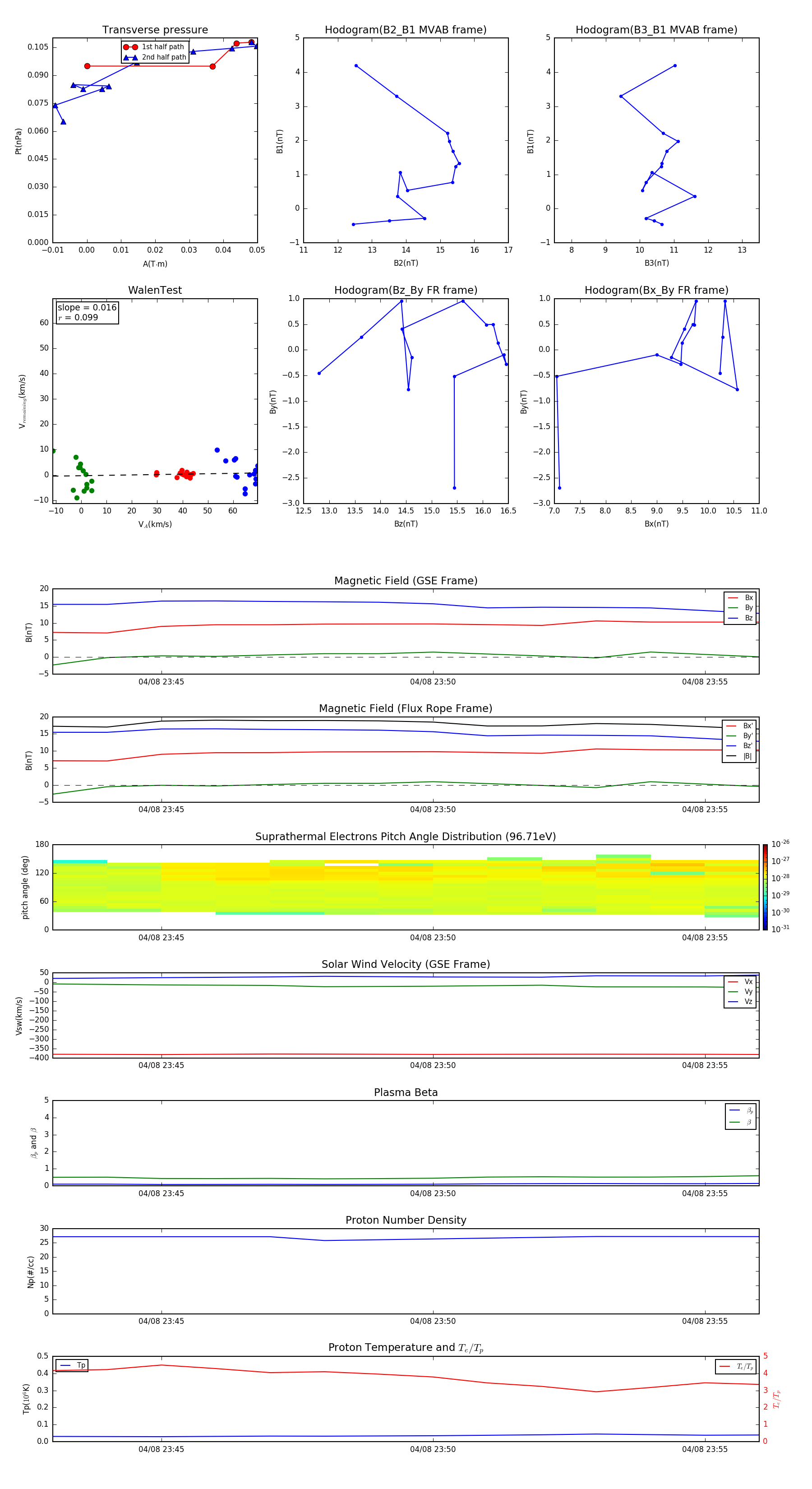
Task: Click the "Magnetic Field (Flux Rope Frame)" title
Action: [406, 709]
